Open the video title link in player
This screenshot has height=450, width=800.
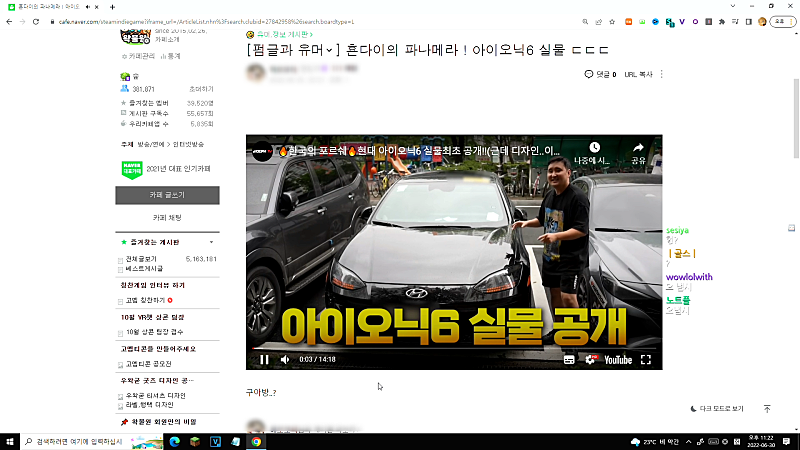pyautogui.click(x=418, y=151)
